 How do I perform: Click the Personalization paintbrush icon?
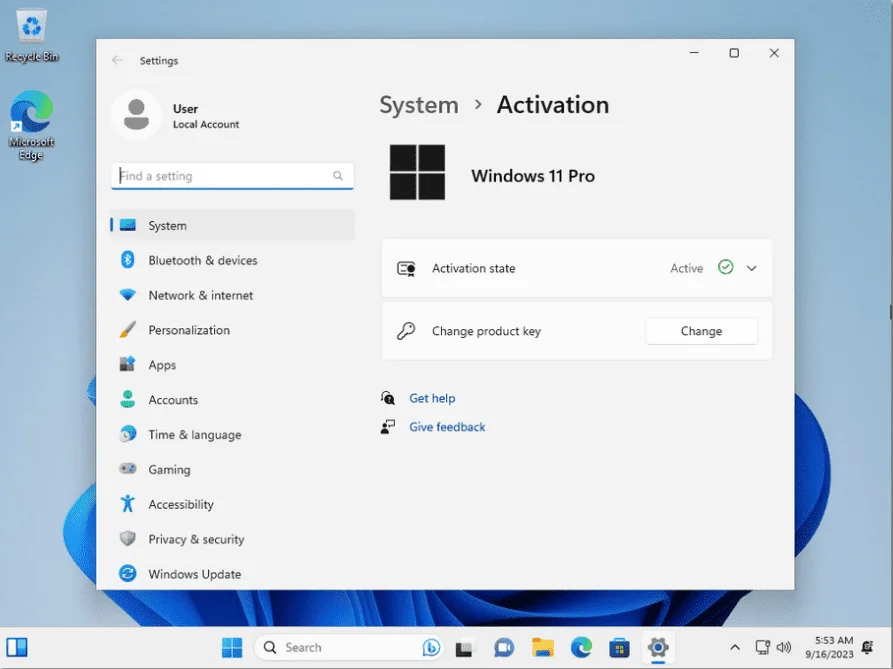[x=128, y=330]
